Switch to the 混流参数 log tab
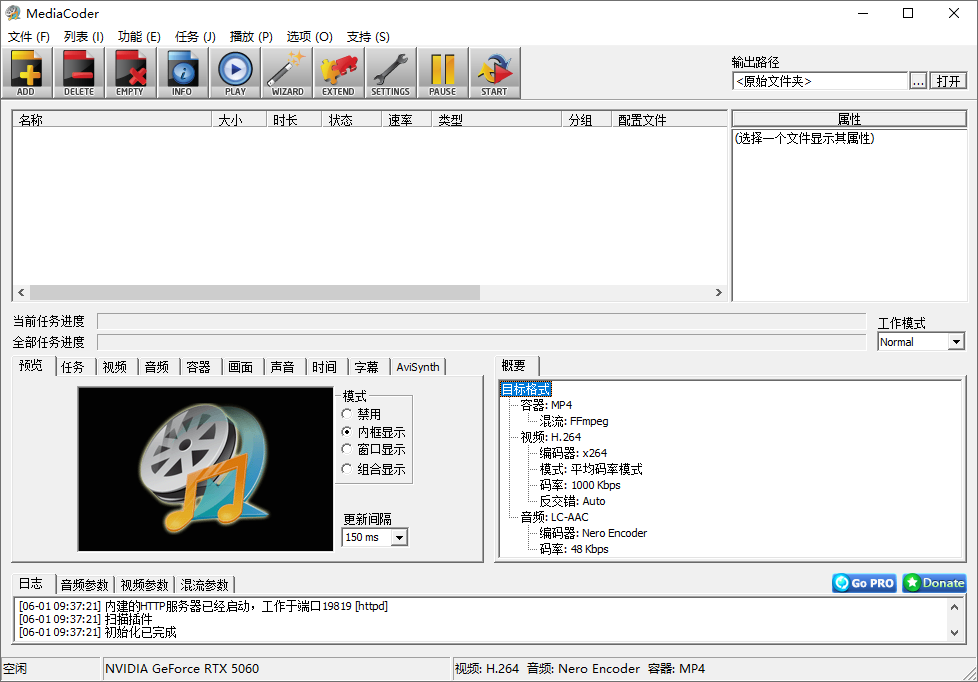Image resolution: width=978 pixels, height=682 pixels. (204, 585)
